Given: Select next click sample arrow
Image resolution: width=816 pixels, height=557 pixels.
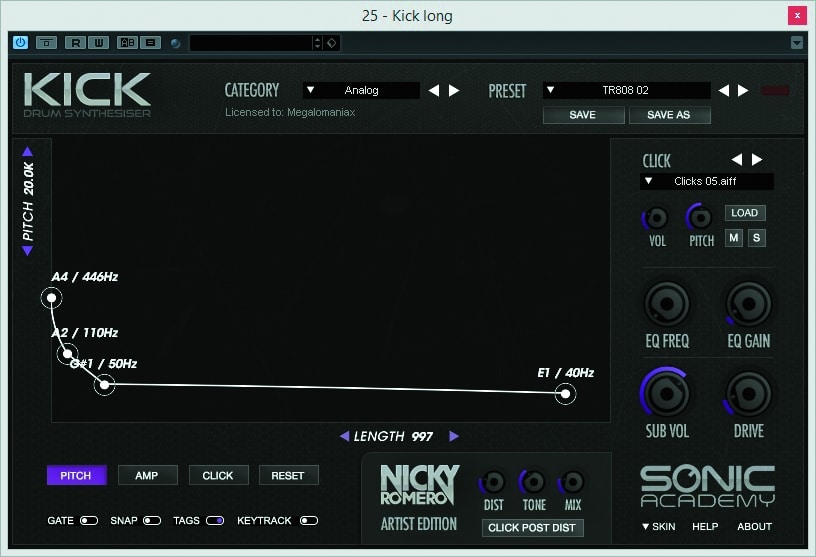Looking at the screenshot, I should click(x=757, y=159).
